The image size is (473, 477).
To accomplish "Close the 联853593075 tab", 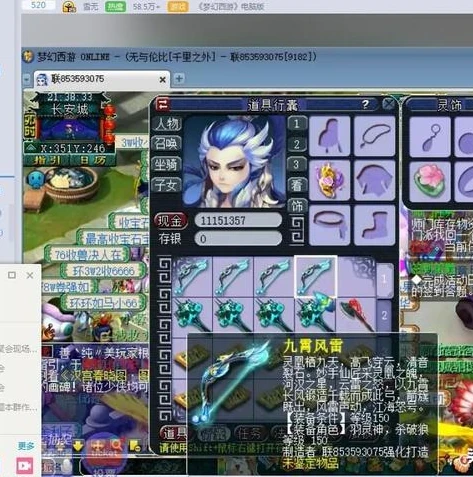I will [162, 80].
